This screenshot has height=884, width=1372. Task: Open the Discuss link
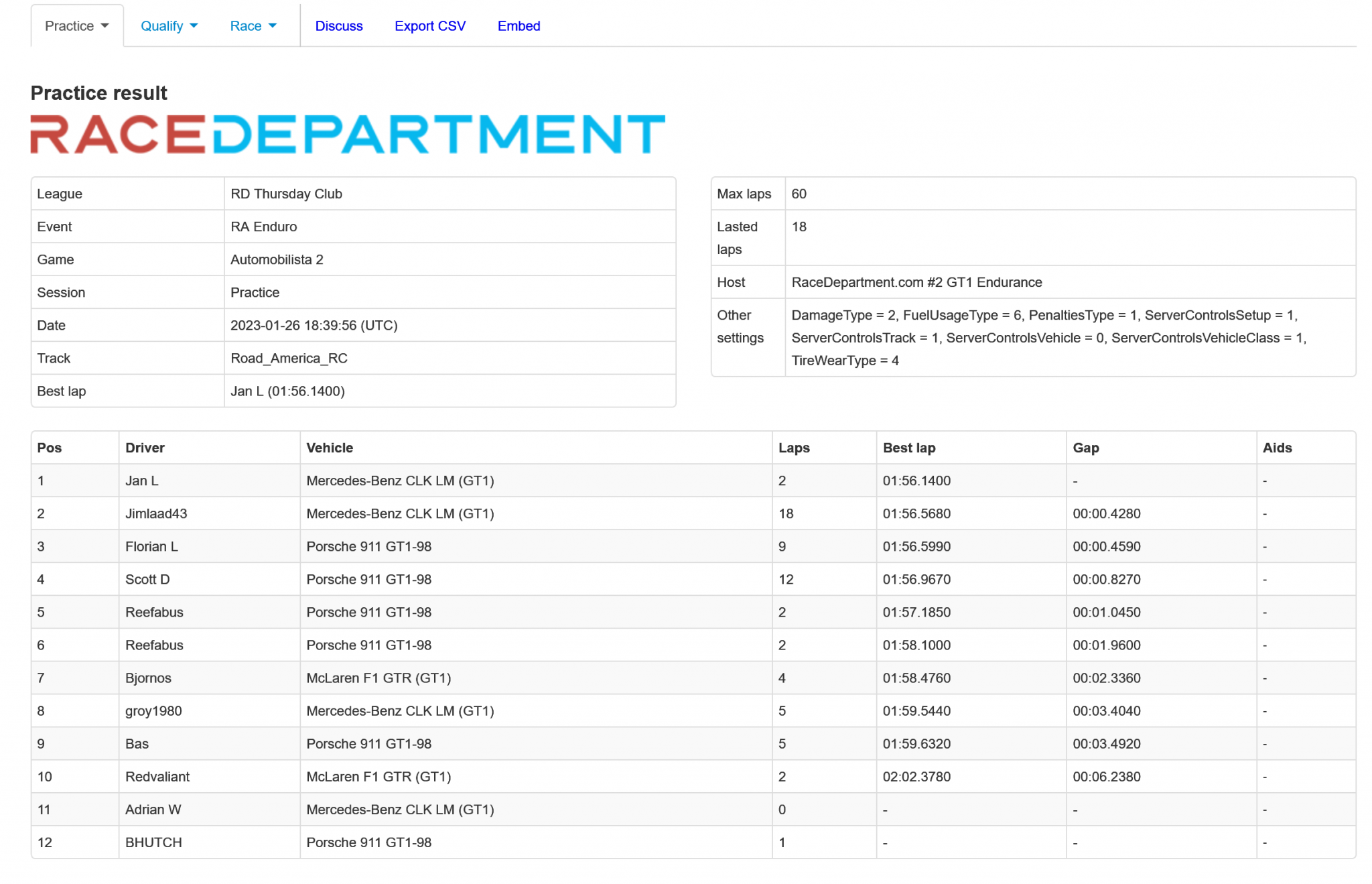[339, 25]
